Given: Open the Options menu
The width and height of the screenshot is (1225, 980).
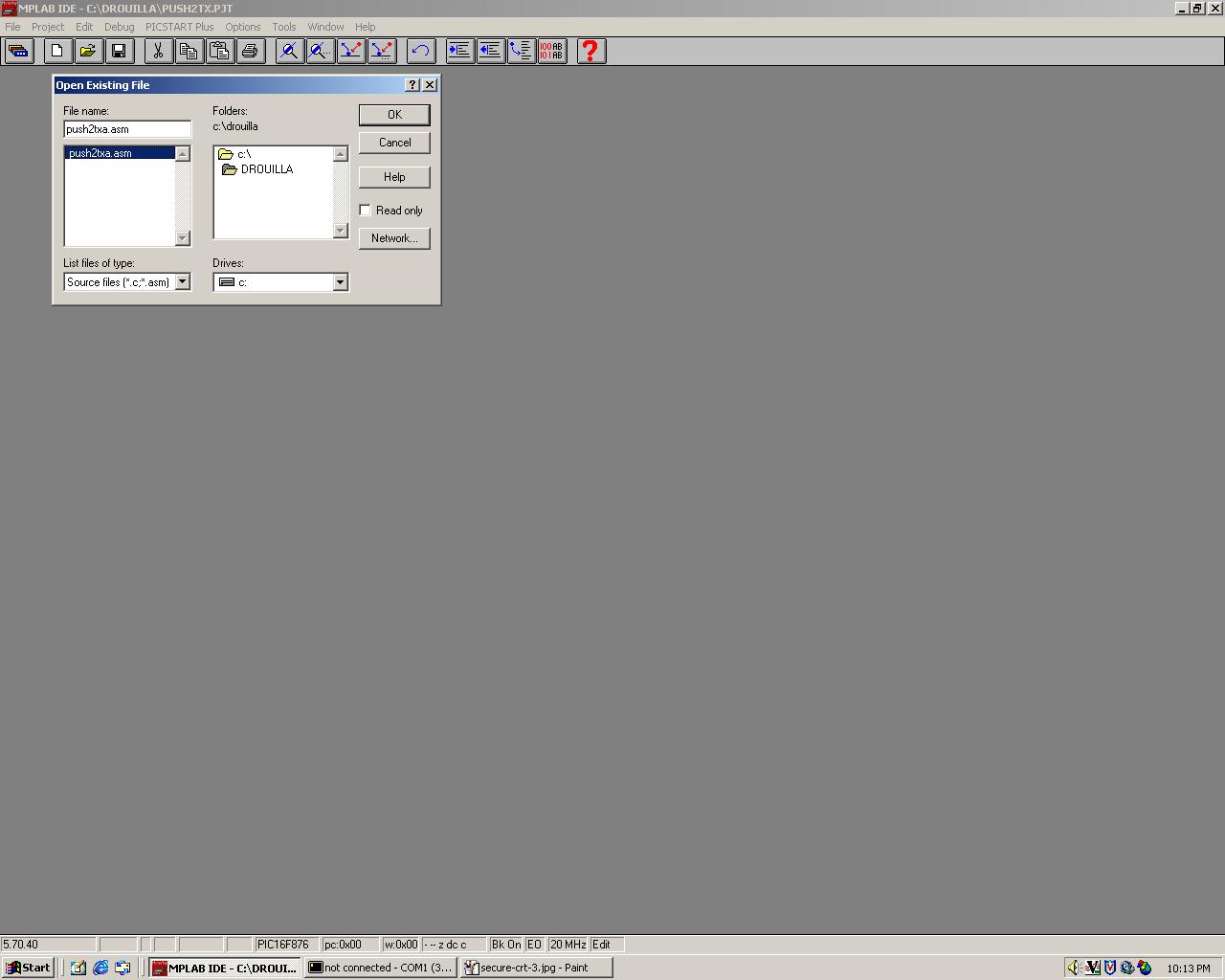Looking at the screenshot, I should tap(243, 27).
